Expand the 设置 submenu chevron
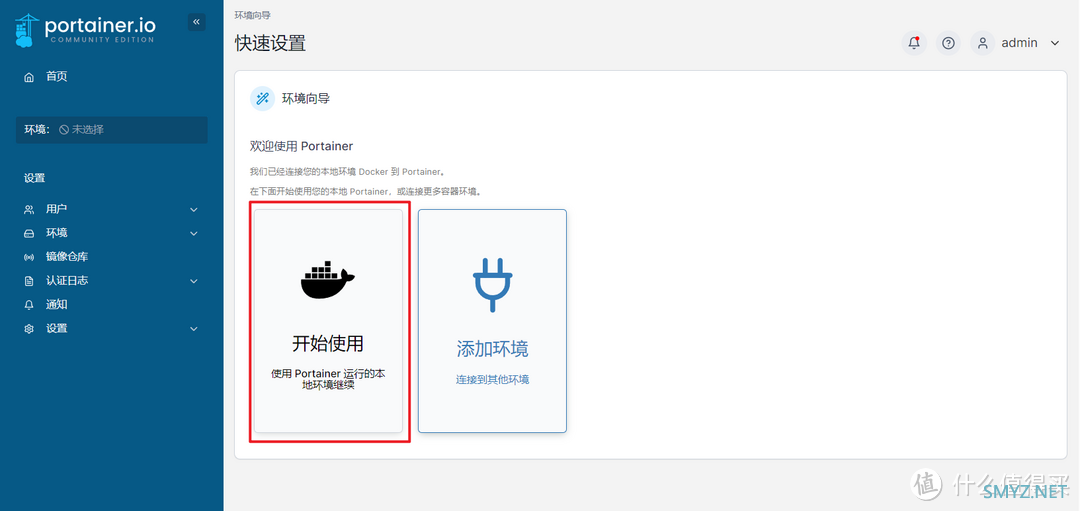Image resolution: width=1080 pixels, height=511 pixels. (194, 329)
